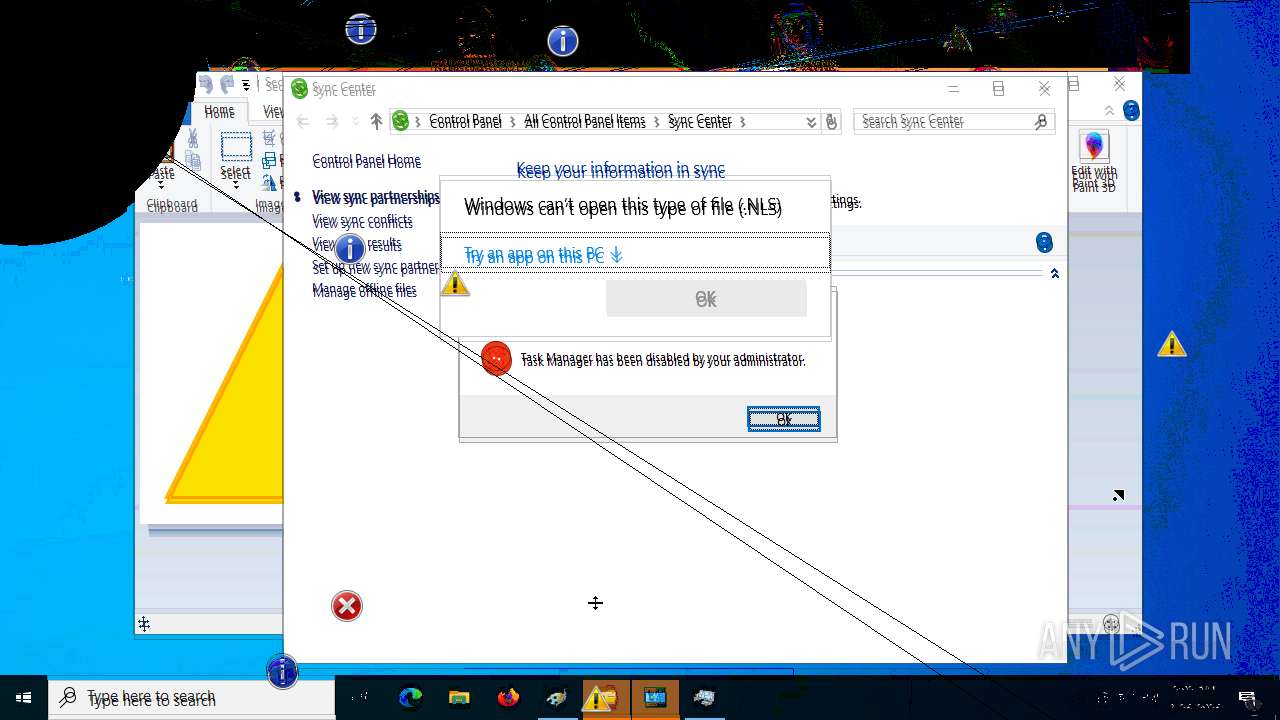Image resolution: width=1280 pixels, height=720 pixels.
Task: Click the taskbar Type here to search box
Action: [191, 698]
